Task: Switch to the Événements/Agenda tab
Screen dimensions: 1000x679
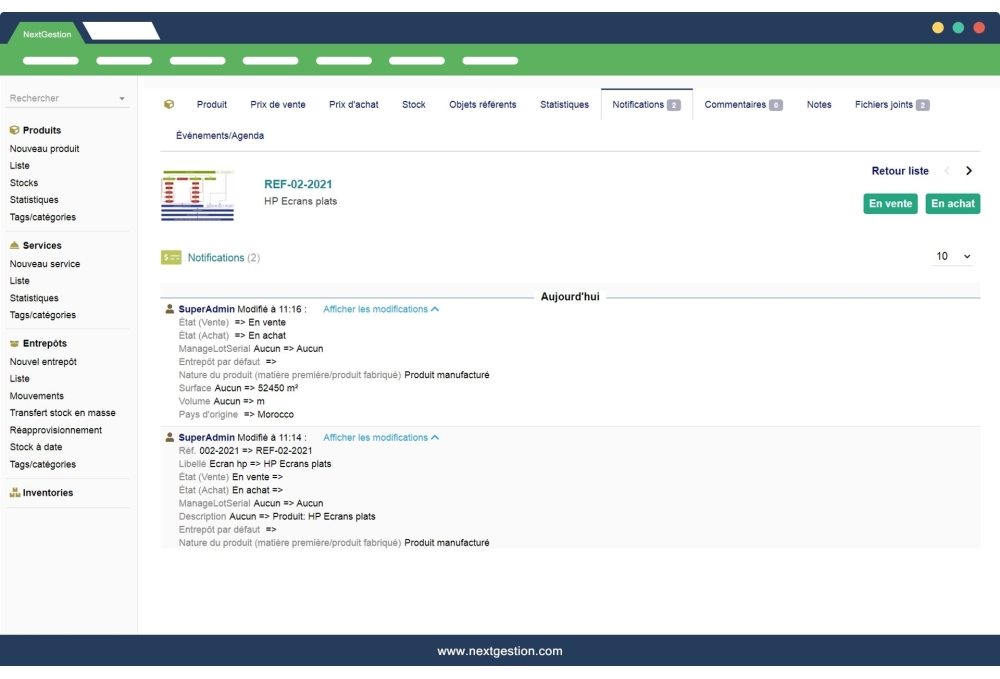Action: (220, 134)
